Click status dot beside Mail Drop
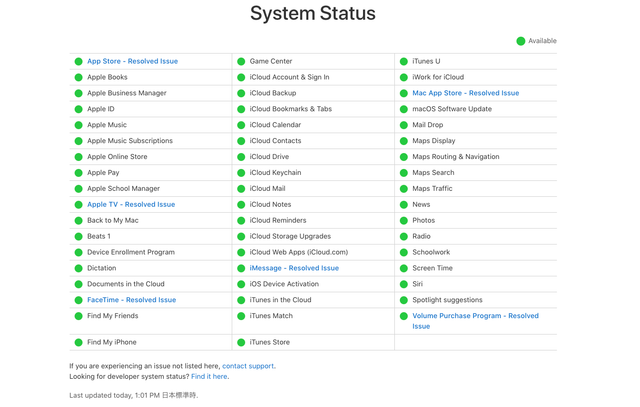The width and height of the screenshot is (640, 407). [404, 125]
